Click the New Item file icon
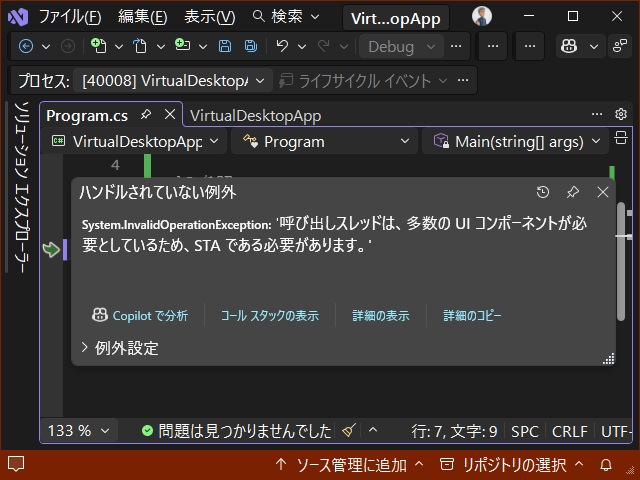 point(99,46)
